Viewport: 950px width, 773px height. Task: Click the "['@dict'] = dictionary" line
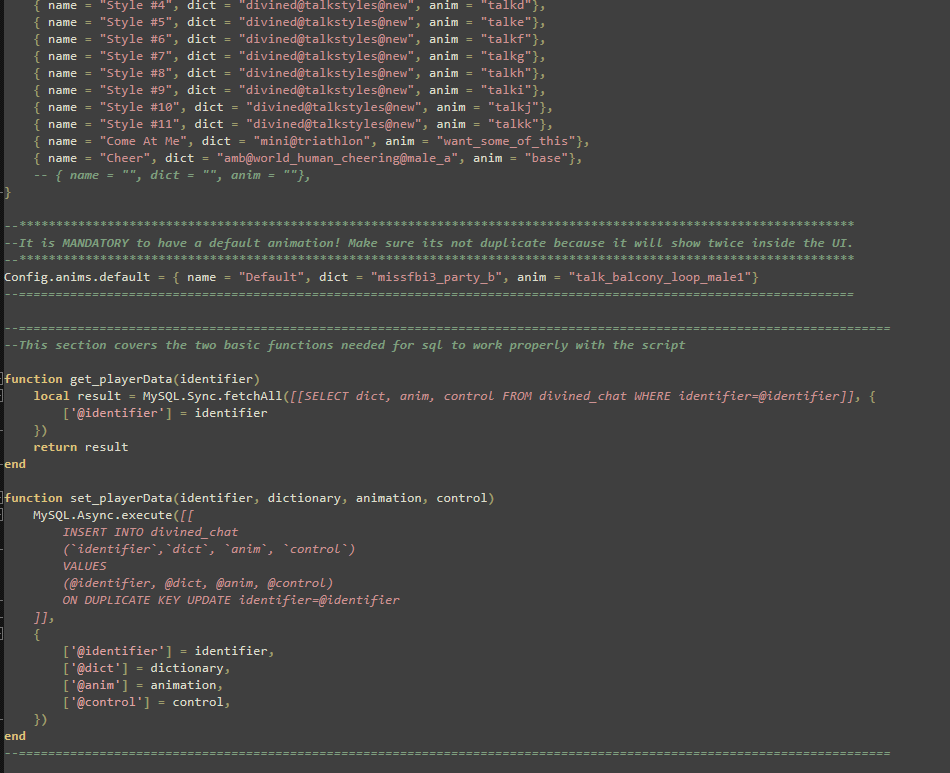[147, 668]
